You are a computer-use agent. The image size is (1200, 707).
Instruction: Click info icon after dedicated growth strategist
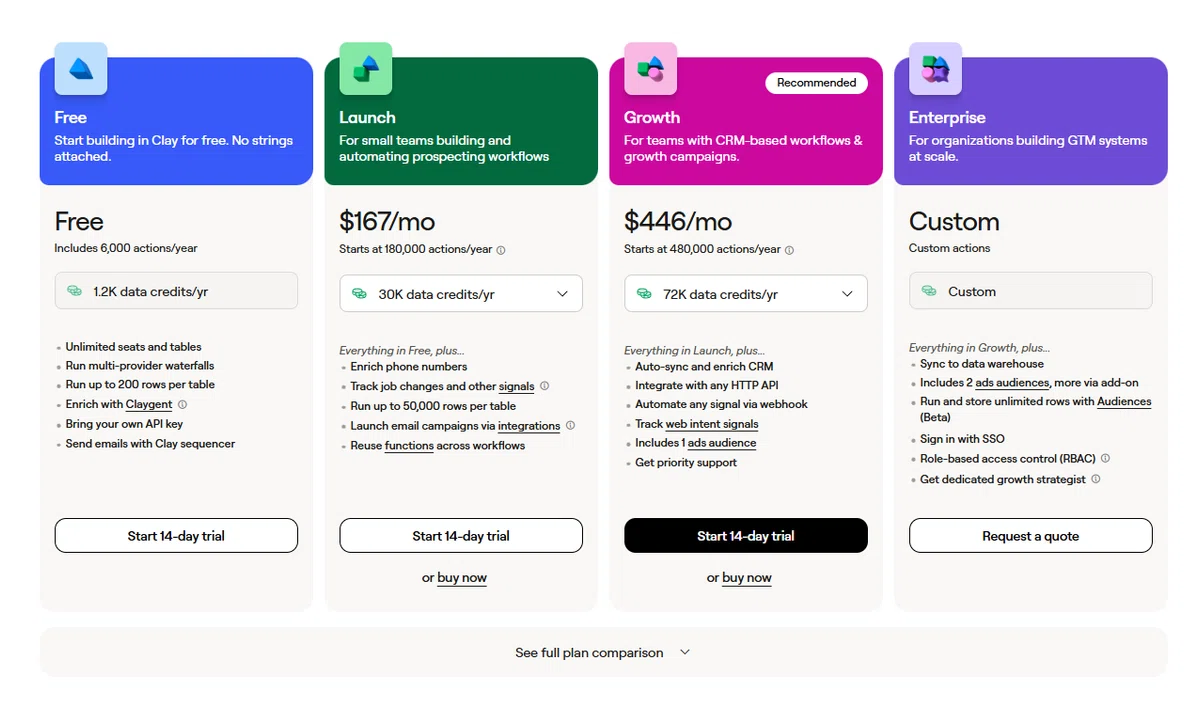[x=1096, y=480]
